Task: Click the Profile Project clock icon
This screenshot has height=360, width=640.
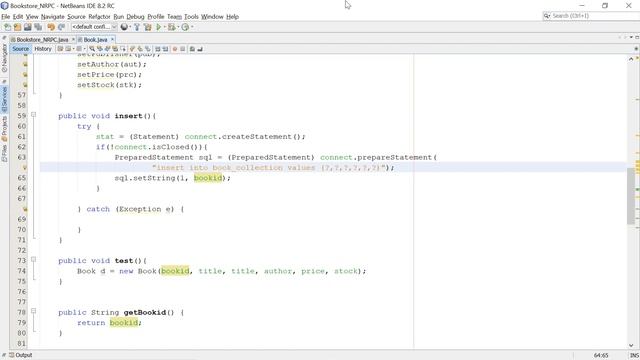Action: (x=185, y=27)
